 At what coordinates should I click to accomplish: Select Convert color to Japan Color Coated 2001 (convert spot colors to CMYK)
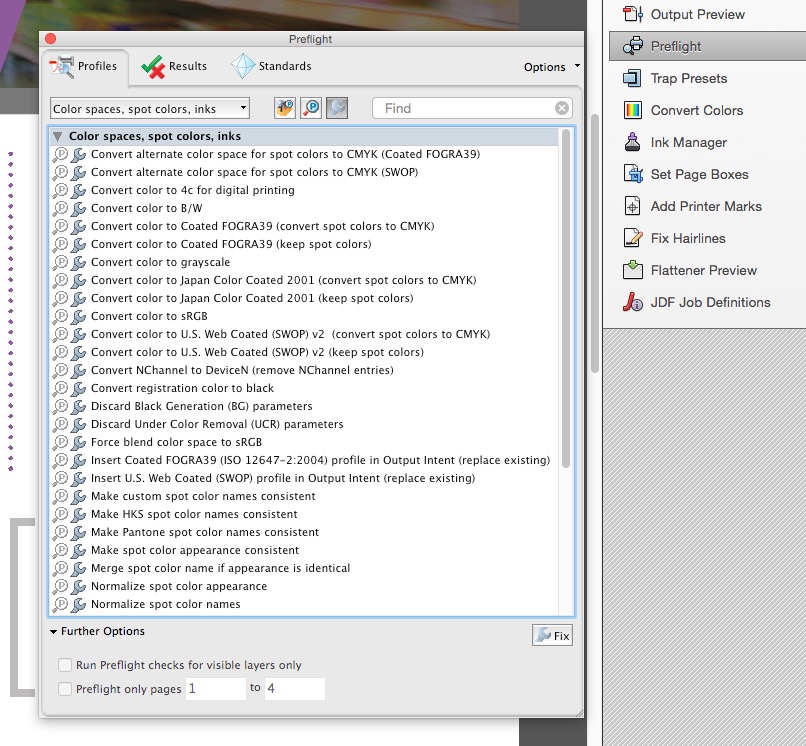pyautogui.click(x=284, y=280)
